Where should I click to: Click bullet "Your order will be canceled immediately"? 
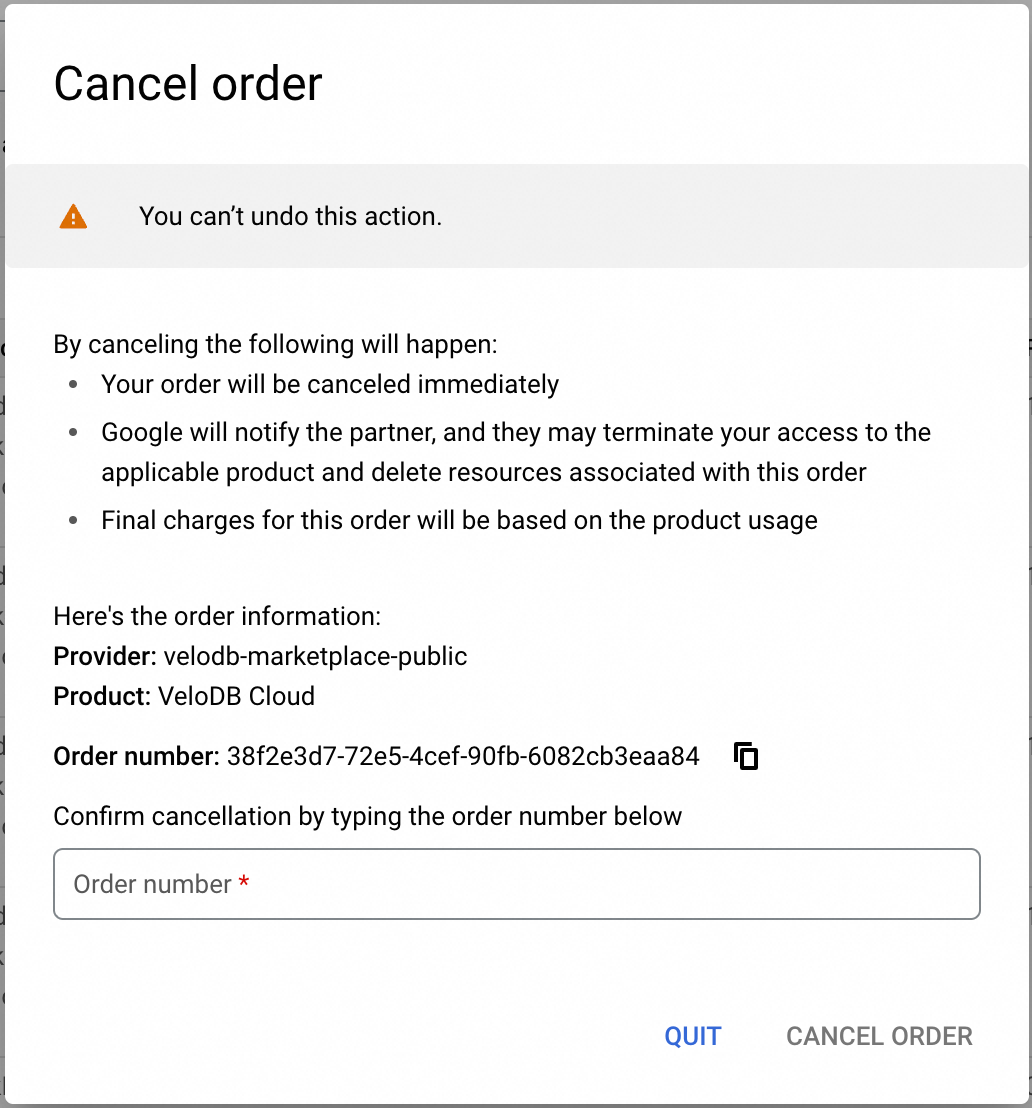[330, 384]
